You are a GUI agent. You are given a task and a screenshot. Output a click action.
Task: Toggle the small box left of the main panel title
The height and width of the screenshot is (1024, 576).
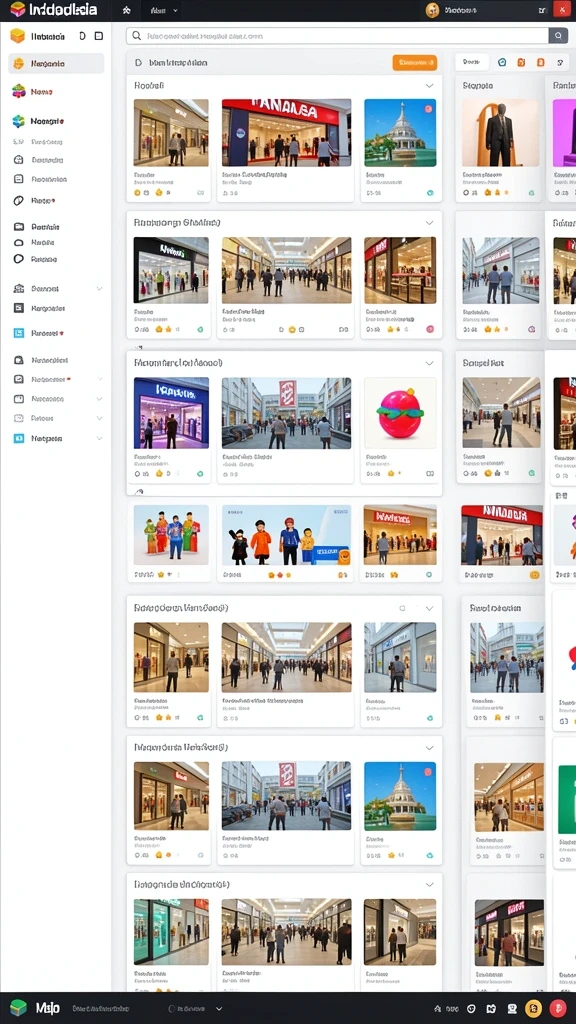[138, 63]
